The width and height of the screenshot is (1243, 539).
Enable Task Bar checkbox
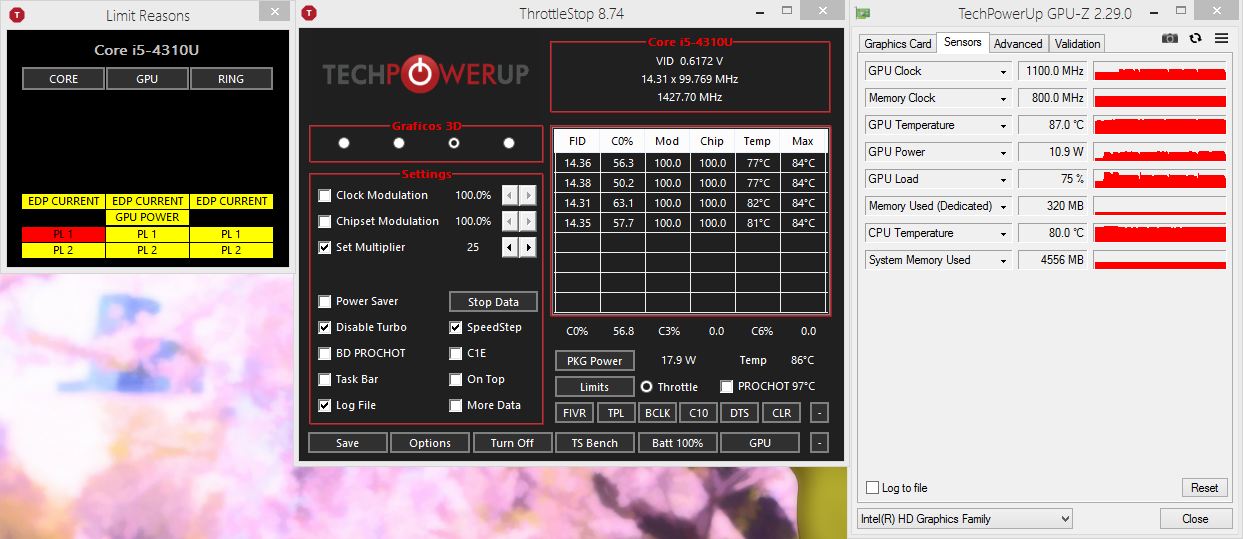point(324,379)
